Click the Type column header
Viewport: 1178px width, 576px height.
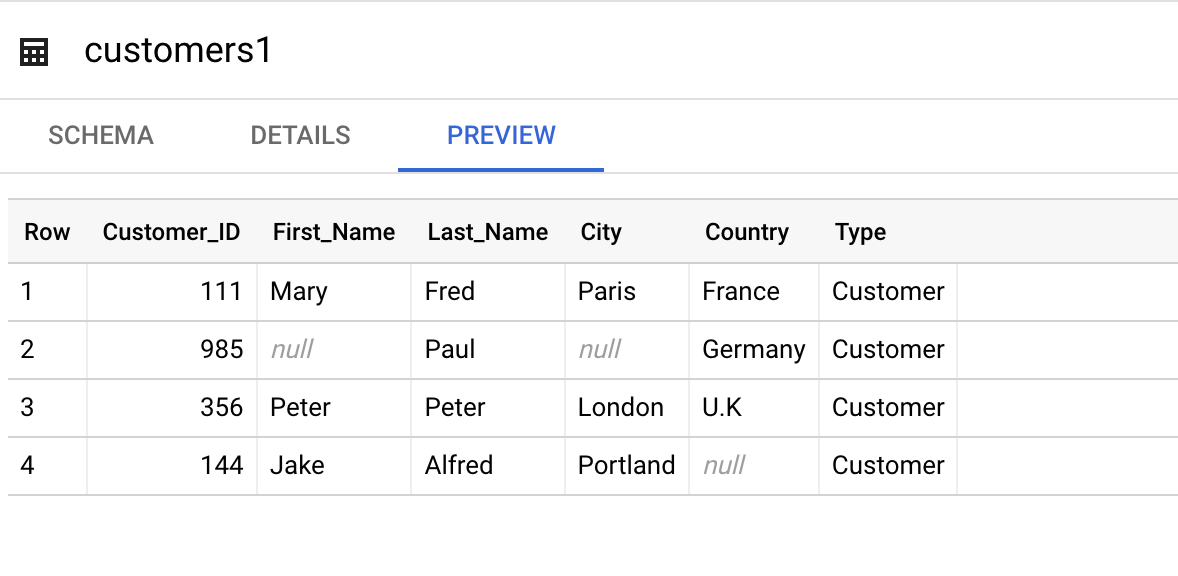(x=859, y=232)
